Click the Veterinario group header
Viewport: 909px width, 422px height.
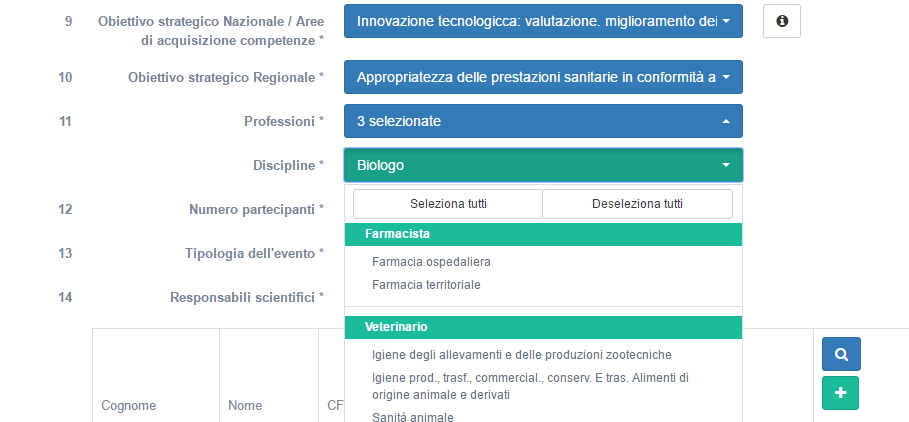[543, 327]
